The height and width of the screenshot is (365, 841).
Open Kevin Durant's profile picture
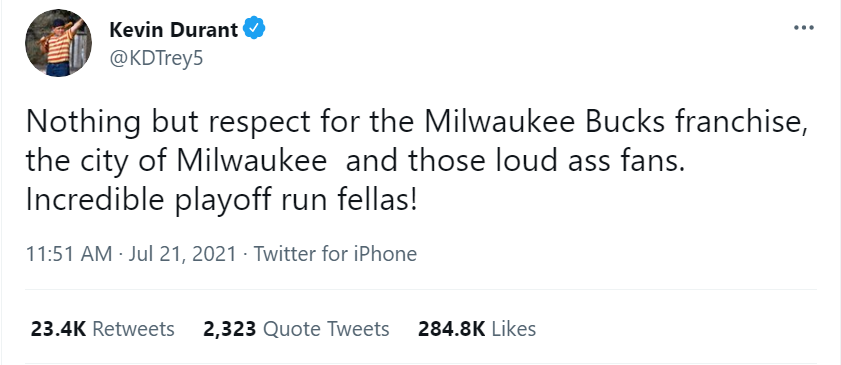pyautogui.click(x=58, y=43)
